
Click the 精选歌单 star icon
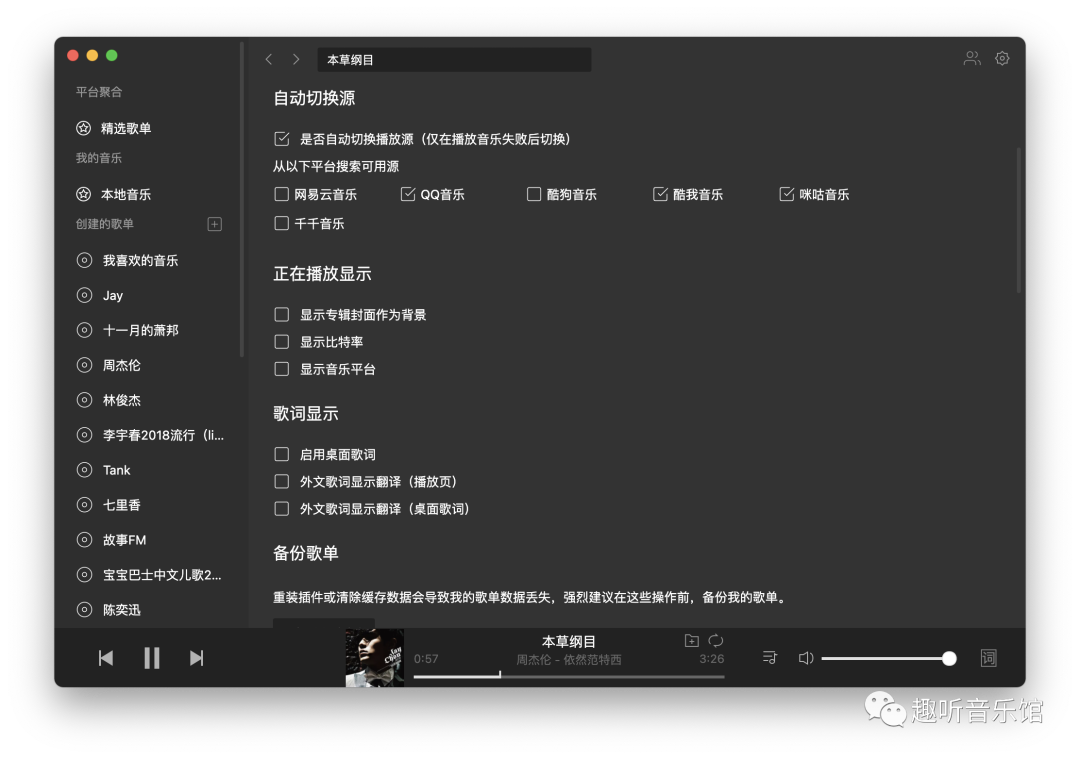(83, 128)
